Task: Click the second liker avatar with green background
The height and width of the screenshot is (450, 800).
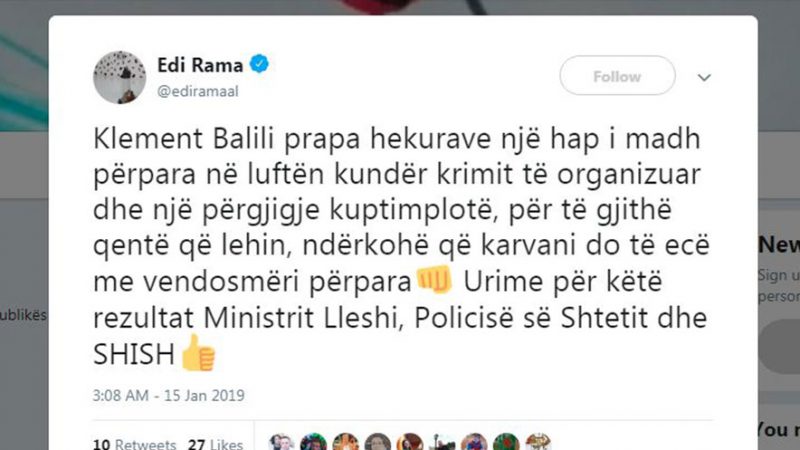Action: [x=313, y=442]
